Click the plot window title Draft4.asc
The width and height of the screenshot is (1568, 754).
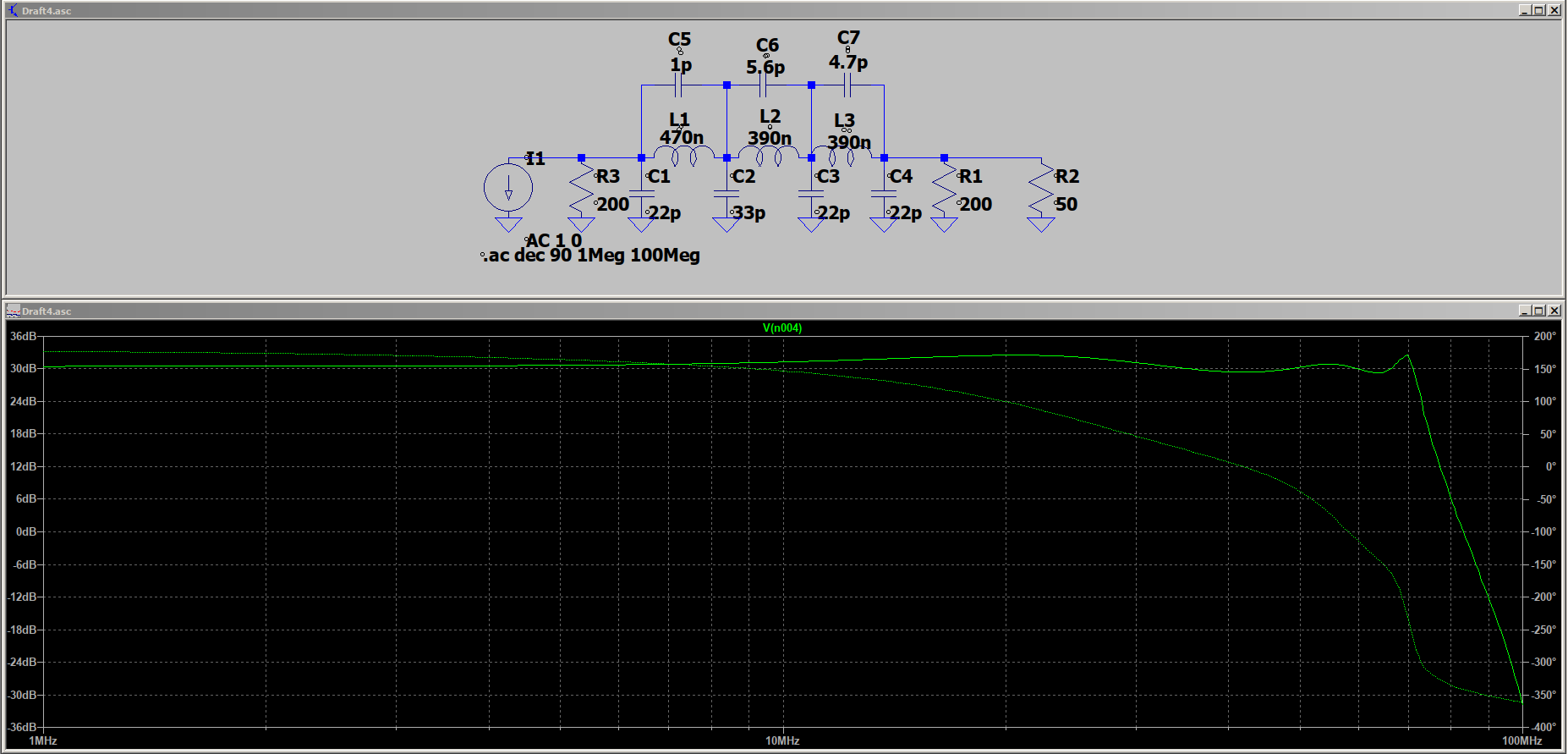[x=47, y=311]
